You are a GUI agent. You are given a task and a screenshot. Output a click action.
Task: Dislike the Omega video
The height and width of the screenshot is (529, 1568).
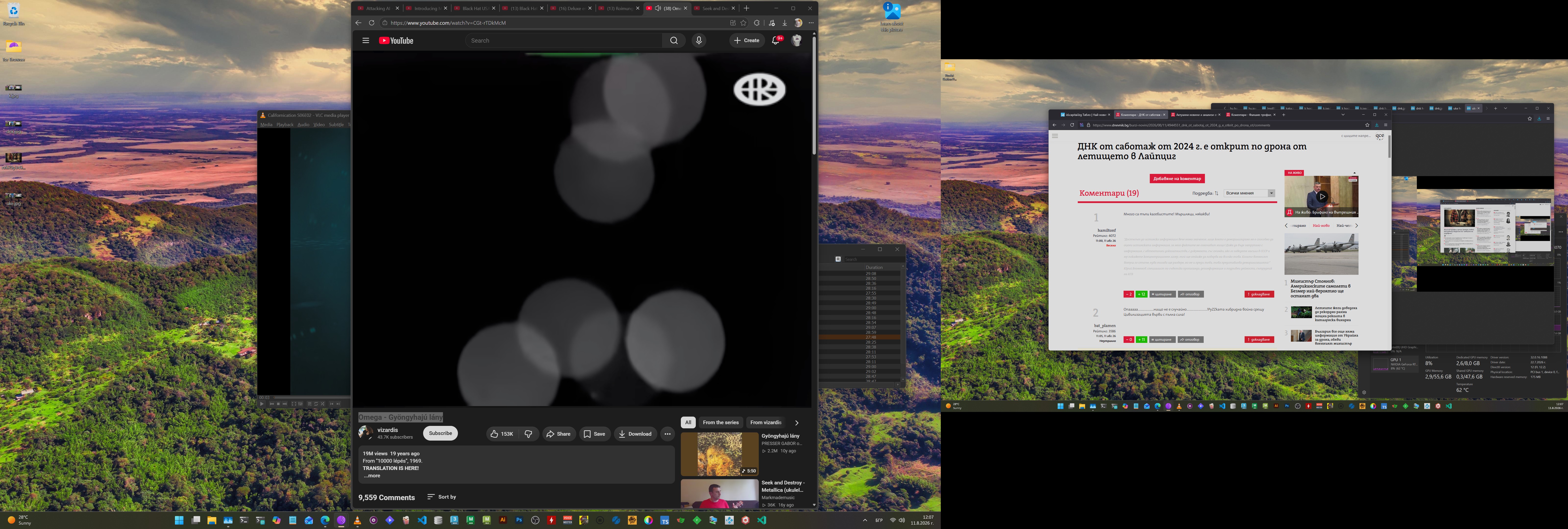(x=528, y=434)
